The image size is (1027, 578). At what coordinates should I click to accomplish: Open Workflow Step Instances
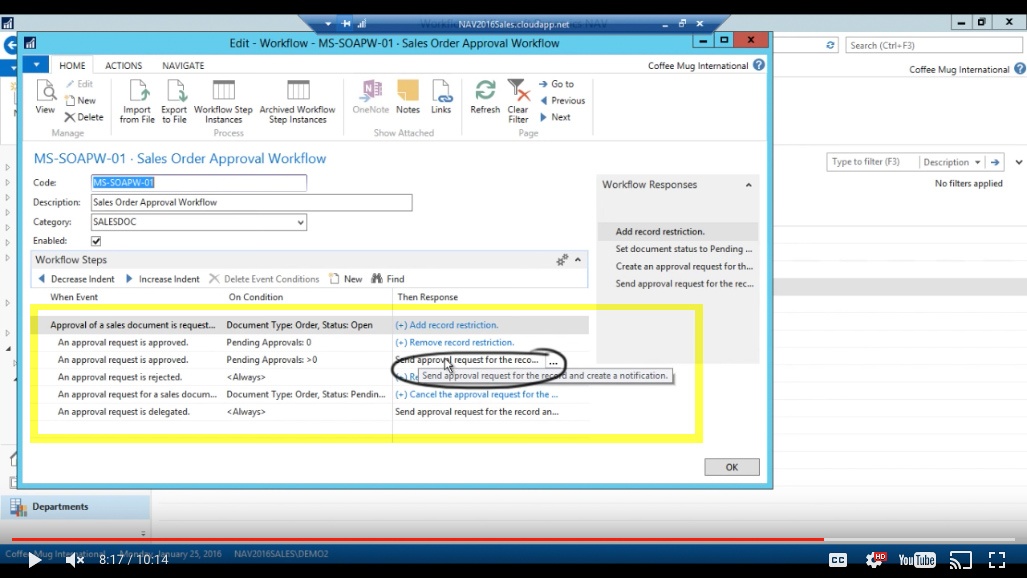tap(223, 101)
